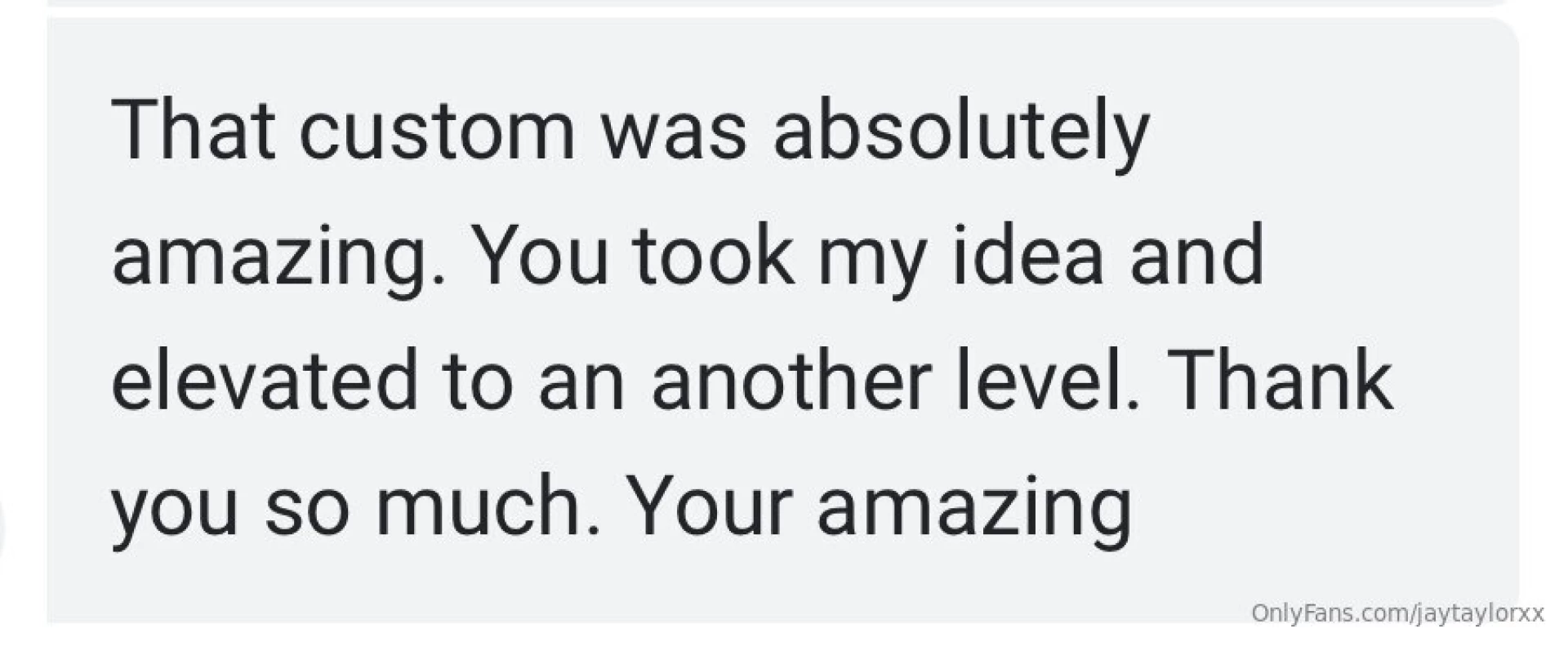Click the word "level." in third line
1568x651 pixels.
pyautogui.click(x=1046, y=380)
